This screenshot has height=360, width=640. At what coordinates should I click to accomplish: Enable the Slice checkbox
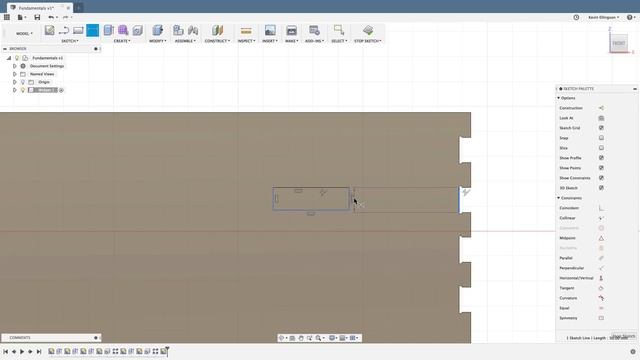coord(601,148)
